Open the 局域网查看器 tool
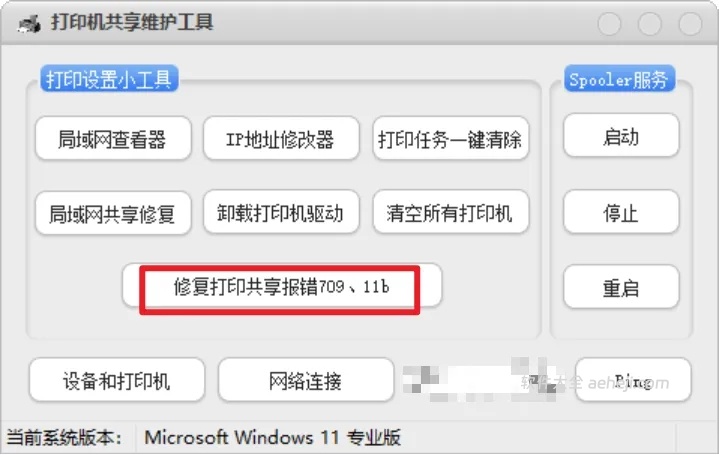The height and width of the screenshot is (455, 719). 113,139
